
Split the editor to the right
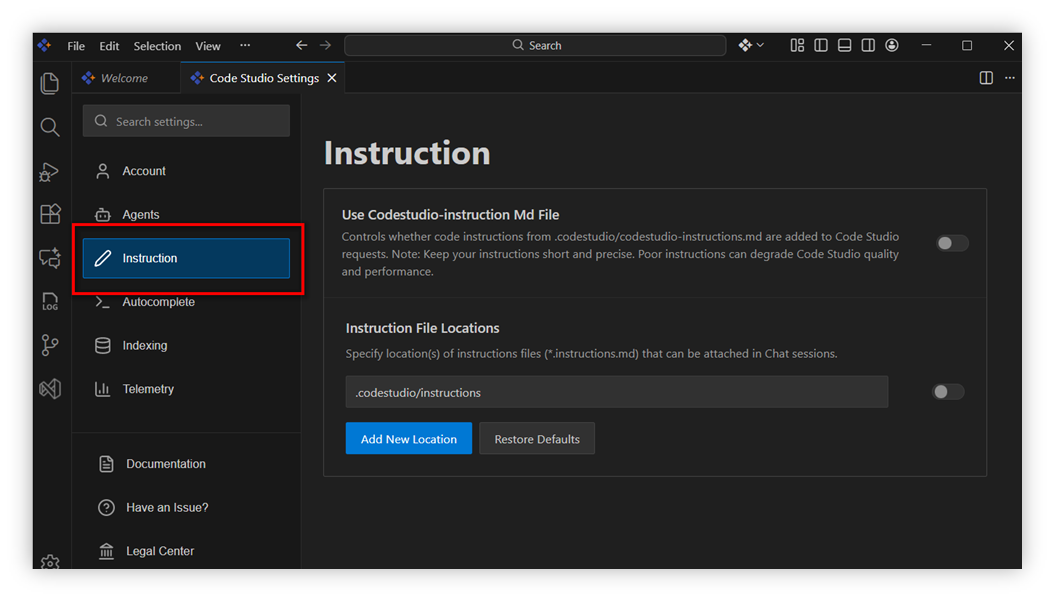click(x=986, y=78)
